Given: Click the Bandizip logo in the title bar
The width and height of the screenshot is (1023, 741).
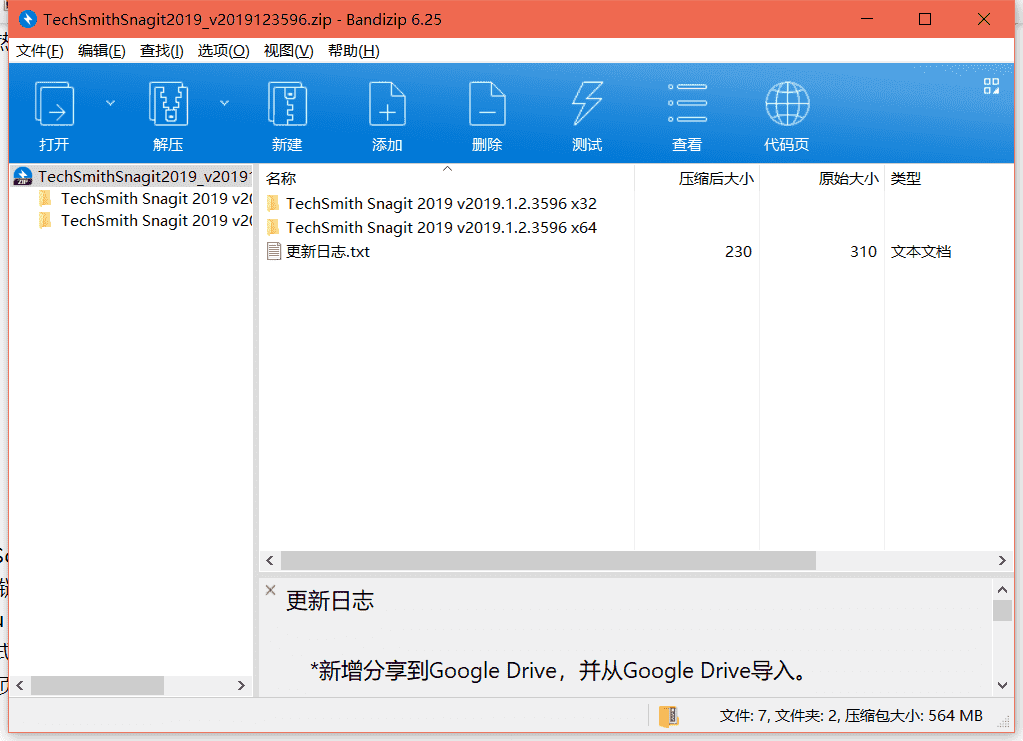Looking at the screenshot, I should point(27,19).
